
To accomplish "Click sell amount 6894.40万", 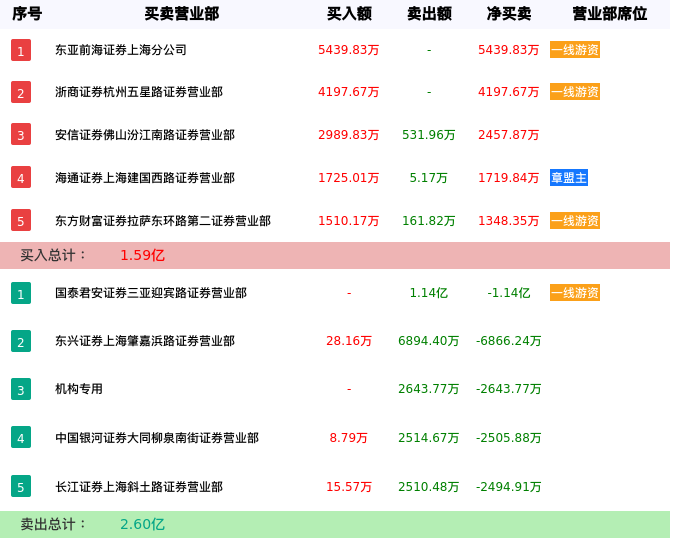I will 429,341.
